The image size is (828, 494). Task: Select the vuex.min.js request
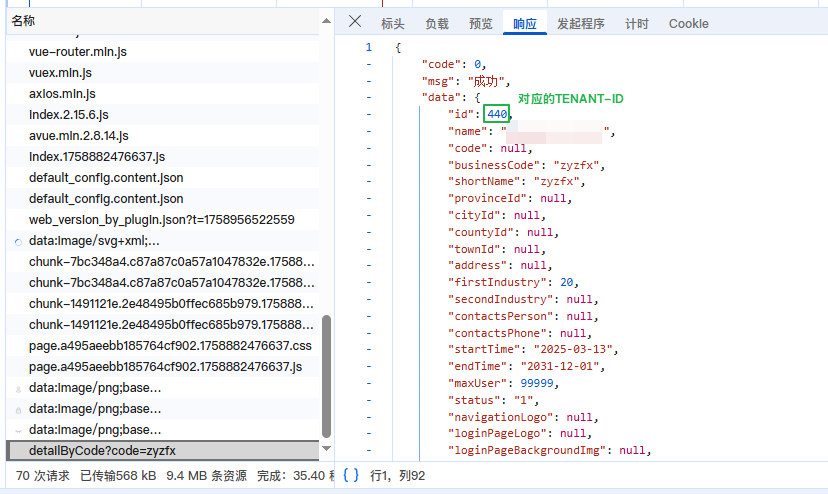tap(60, 72)
